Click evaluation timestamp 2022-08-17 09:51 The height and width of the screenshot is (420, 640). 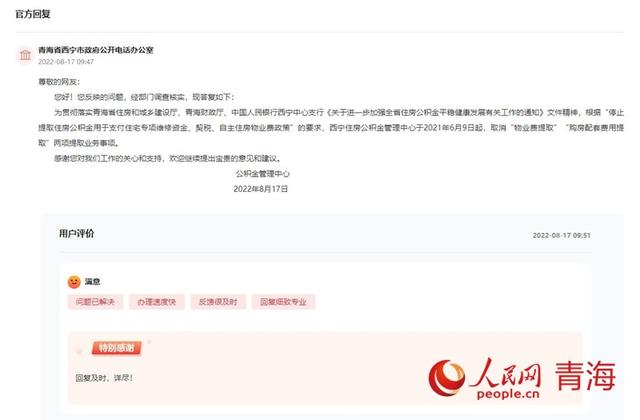click(561, 236)
